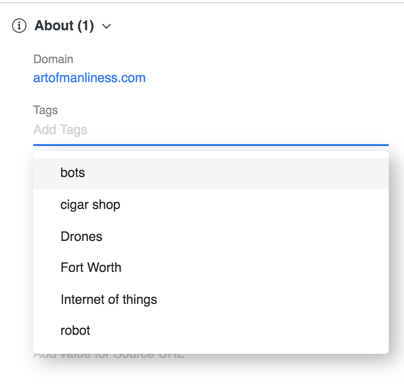This screenshot has width=404, height=388.
Task: Collapse the About section chevron
Action: pos(106,26)
